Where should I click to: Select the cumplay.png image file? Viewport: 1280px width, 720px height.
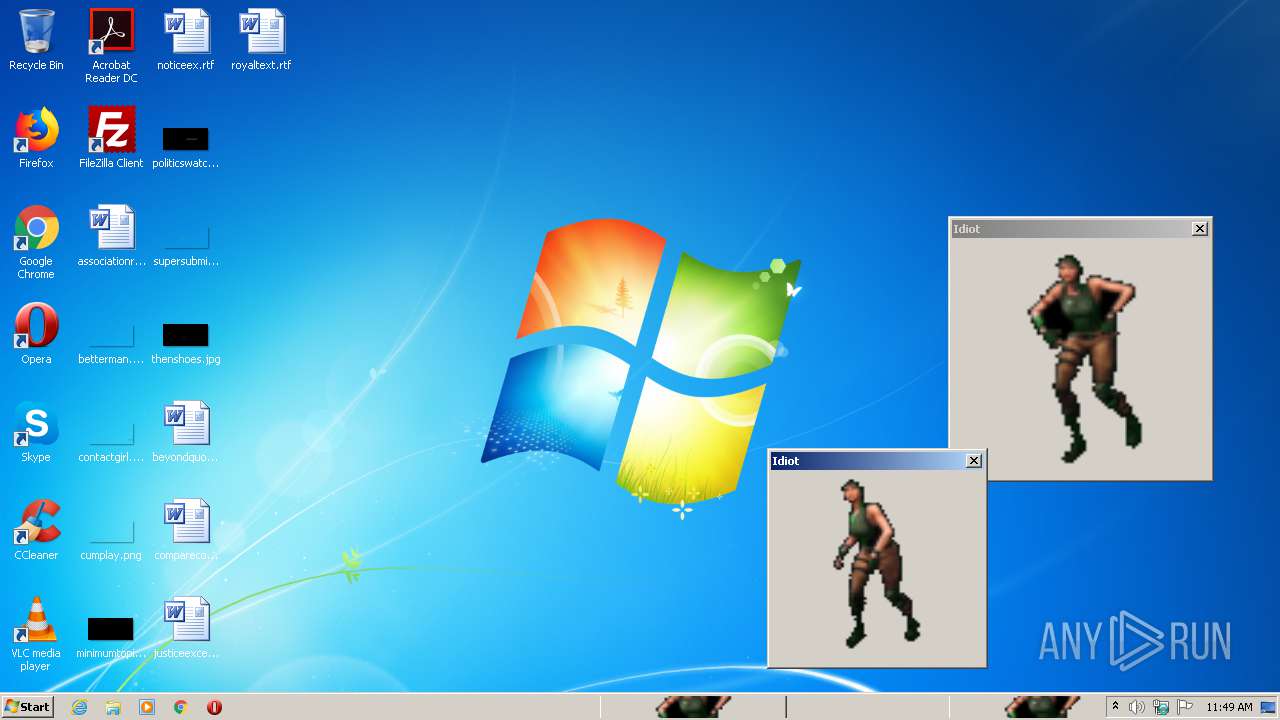point(111,541)
